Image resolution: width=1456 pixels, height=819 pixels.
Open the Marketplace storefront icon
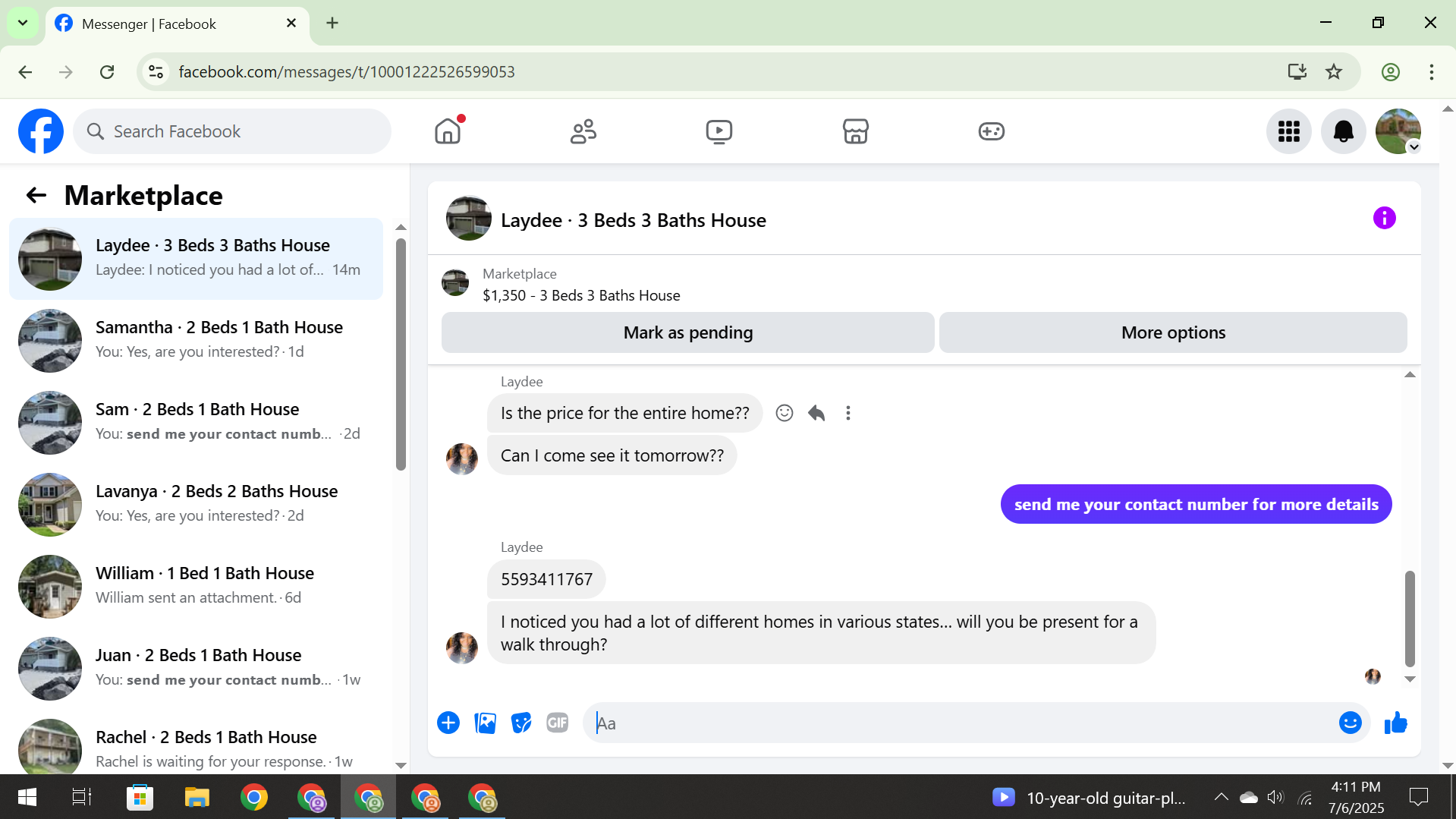(855, 131)
